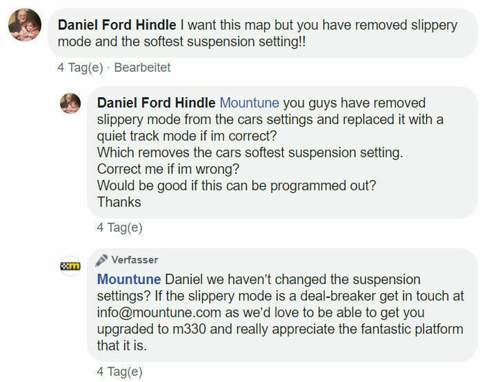500x382 pixels.
Task: Click the Bearbeitet edit history label
Action: tap(142, 68)
